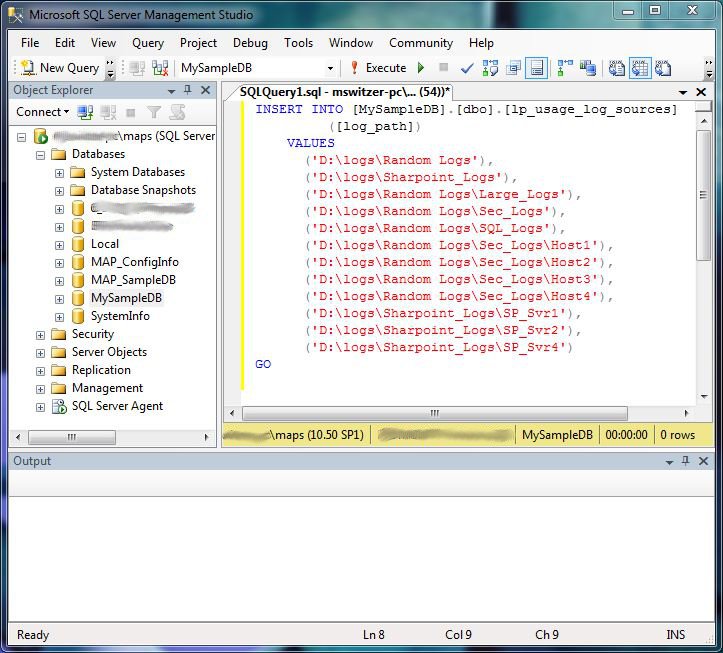
Task: Click the Object Explorer script icon
Action: pyautogui.click(x=178, y=112)
